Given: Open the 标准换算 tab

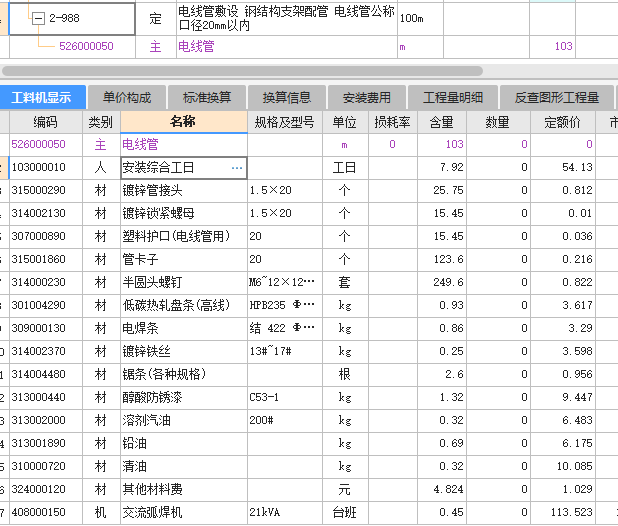Looking at the screenshot, I should tap(207, 97).
